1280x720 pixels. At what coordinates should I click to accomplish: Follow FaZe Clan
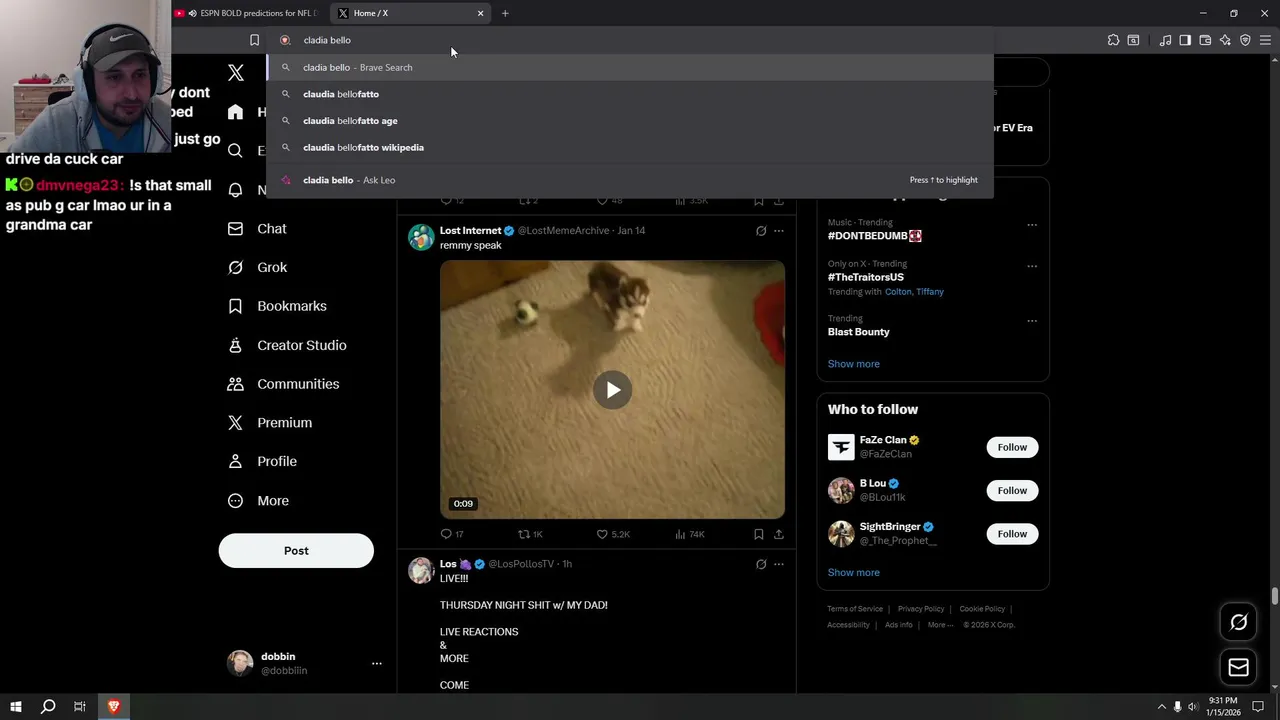[x=1012, y=447]
